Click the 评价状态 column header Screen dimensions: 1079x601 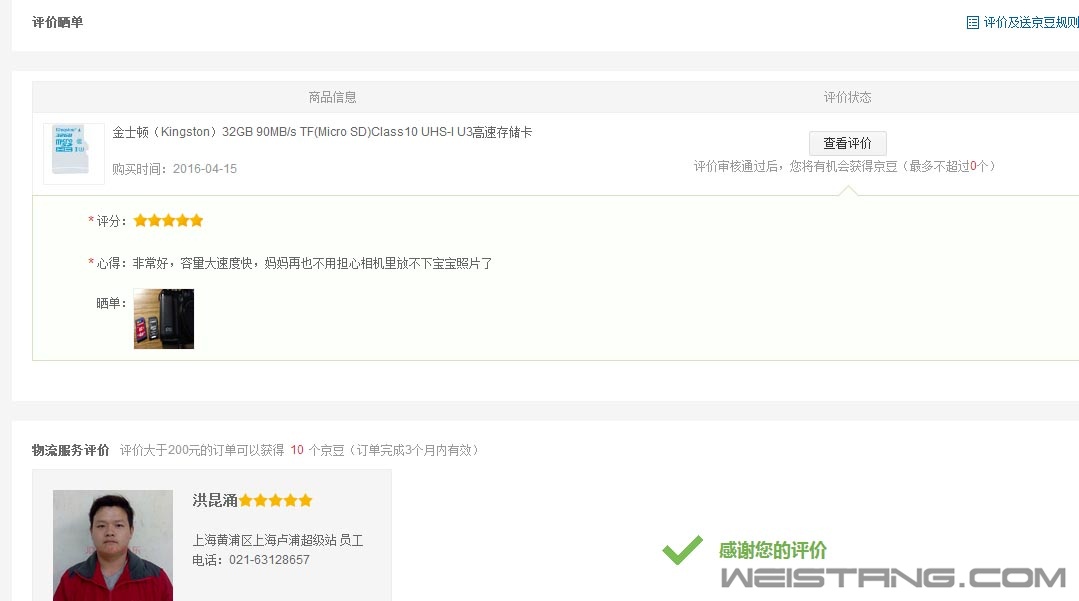pyautogui.click(x=847, y=97)
